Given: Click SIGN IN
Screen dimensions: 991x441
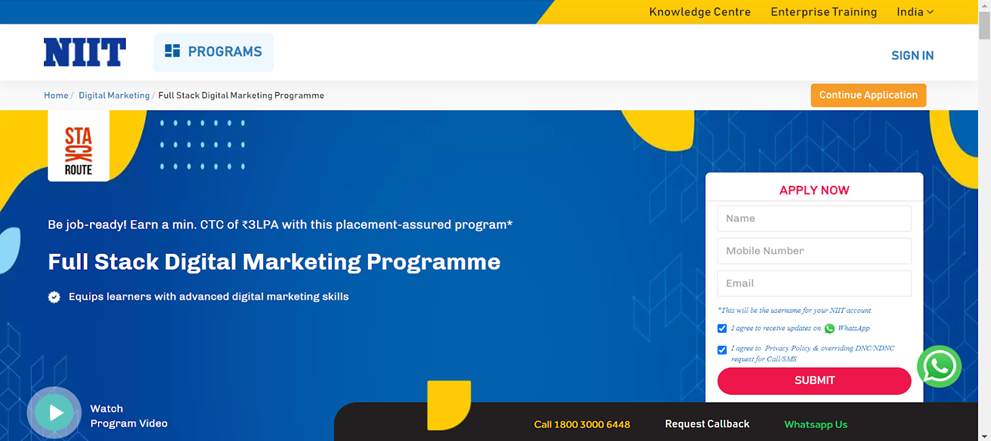Looking at the screenshot, I should (912, 56).
